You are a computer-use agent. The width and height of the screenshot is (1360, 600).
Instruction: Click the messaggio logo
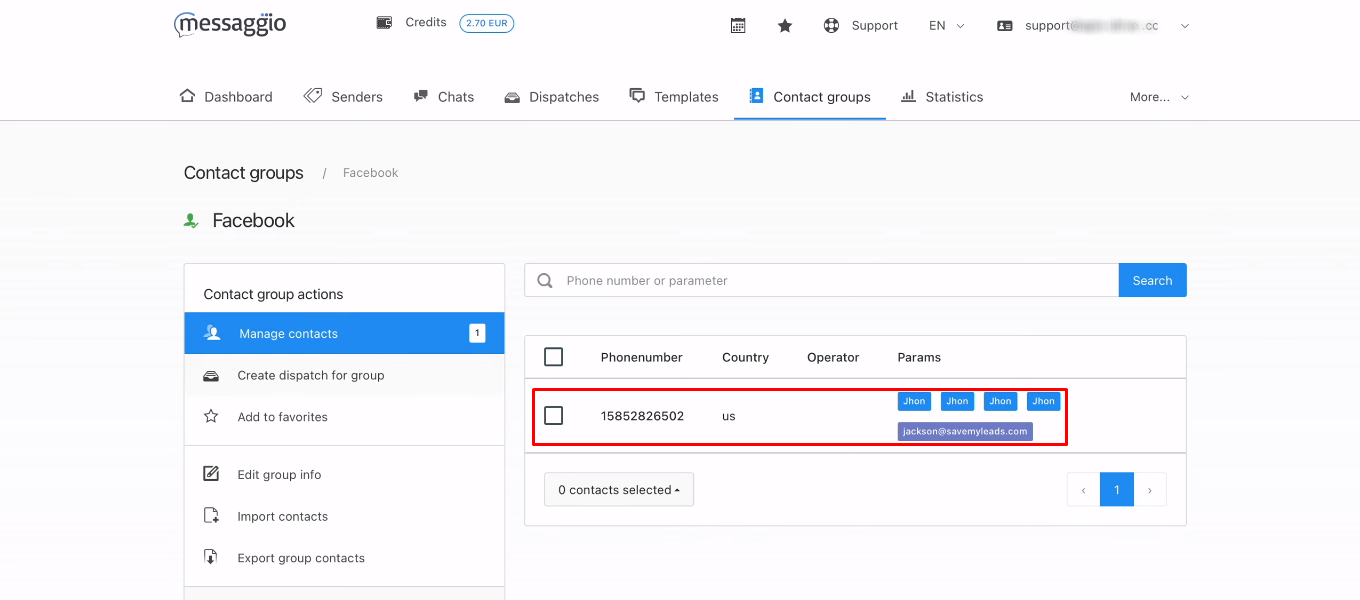tap(230, 24)
